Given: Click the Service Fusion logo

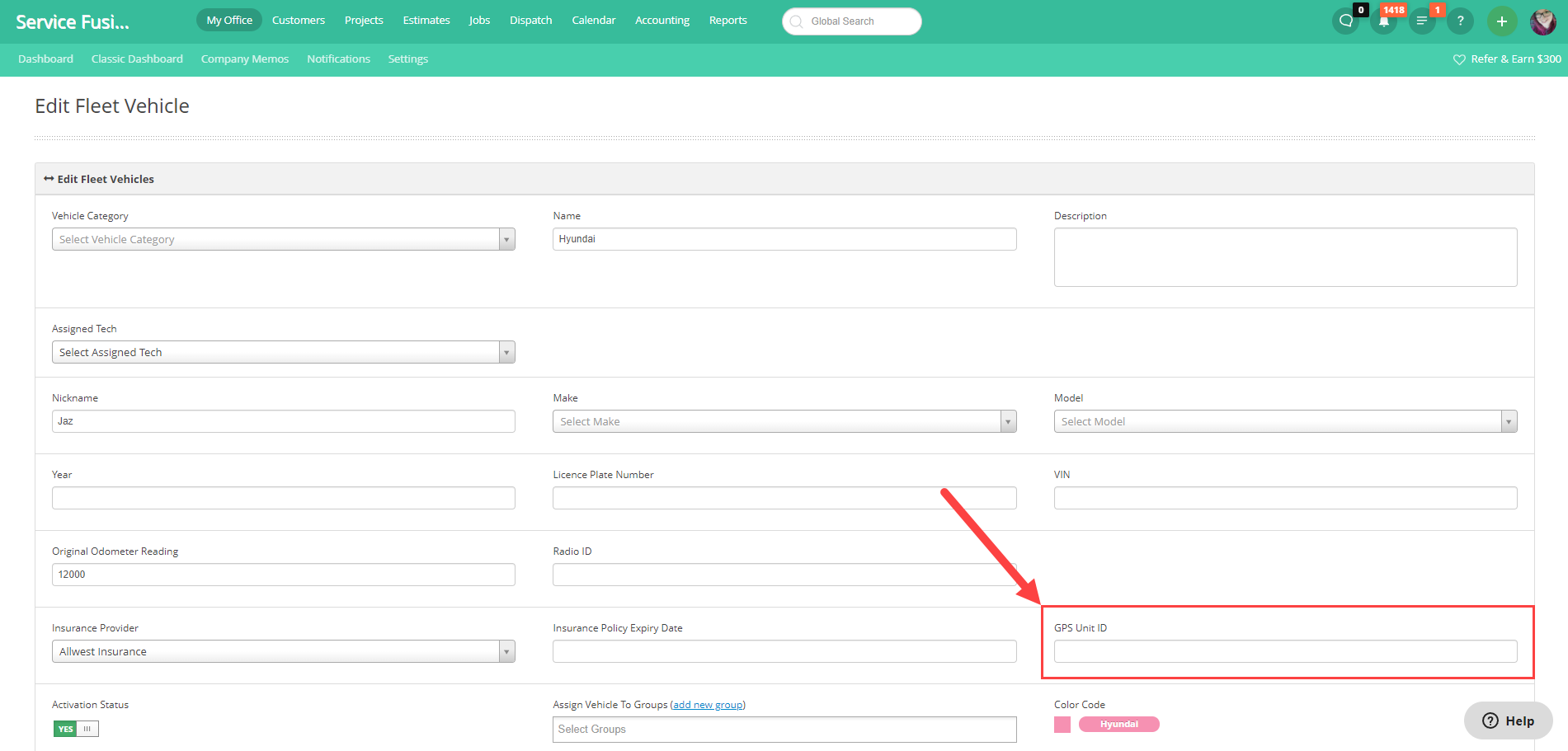Looking at the screenshot, I should 73,22.
